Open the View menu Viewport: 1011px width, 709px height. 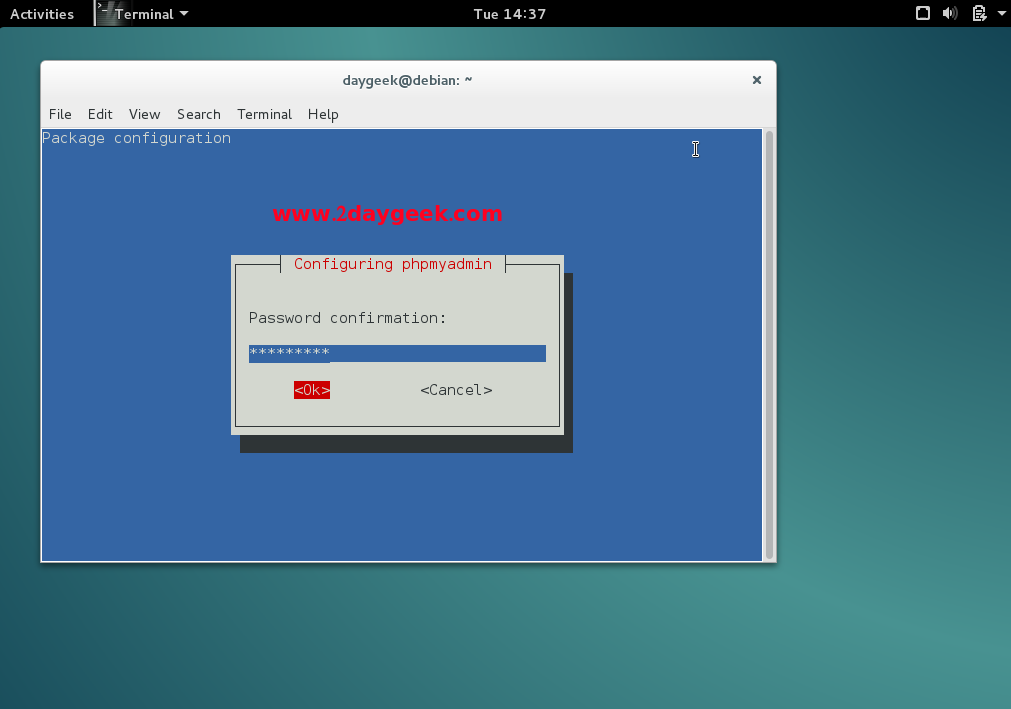[144, 114]
